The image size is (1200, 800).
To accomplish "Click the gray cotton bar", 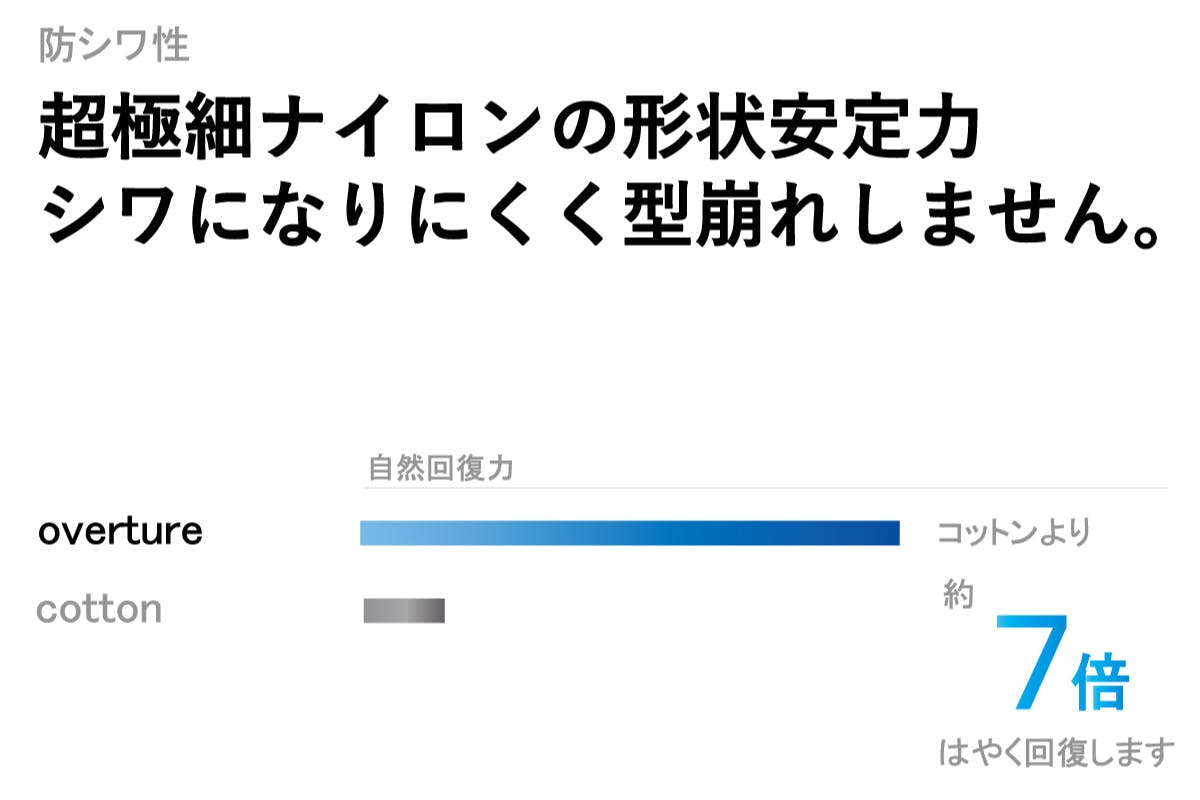I will point(403,610).
